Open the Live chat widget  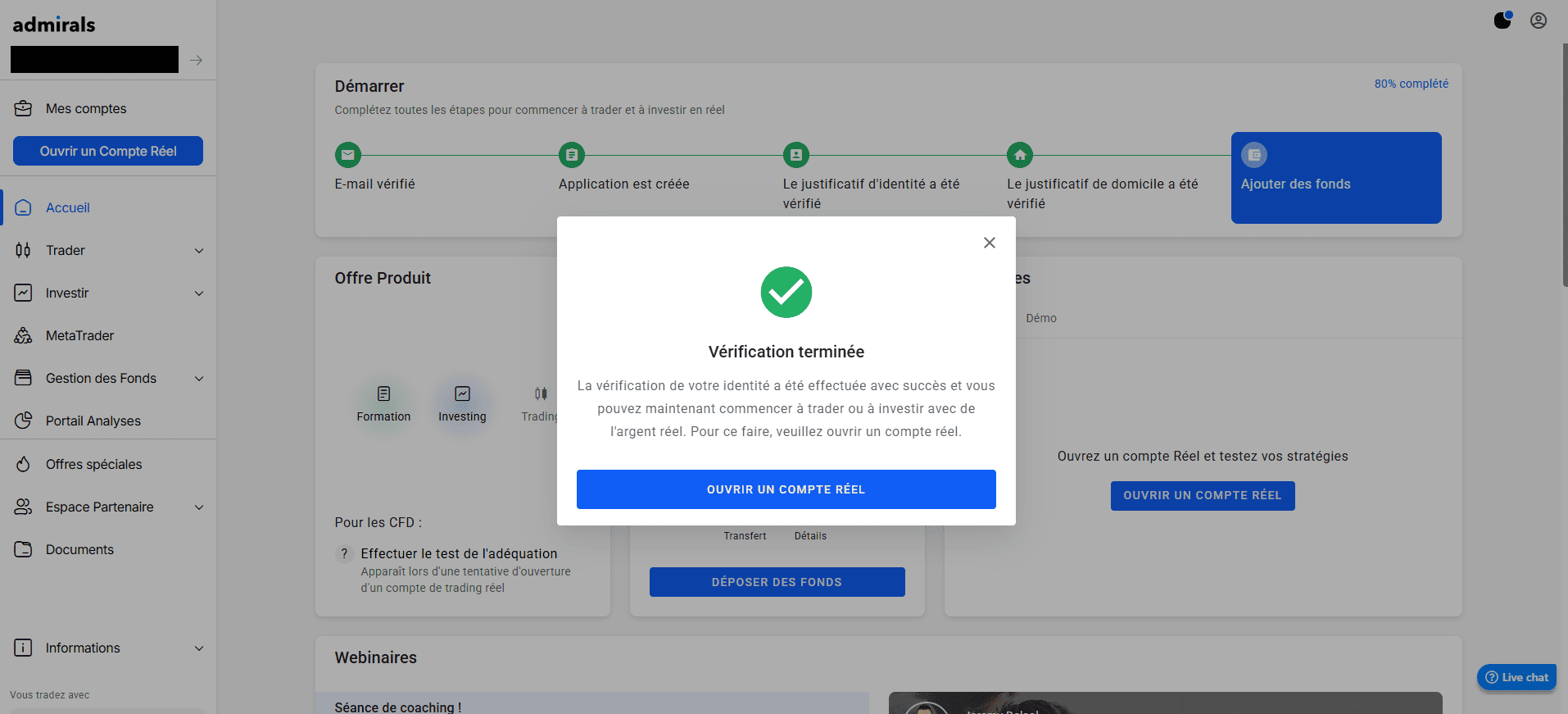point(1516,677)
